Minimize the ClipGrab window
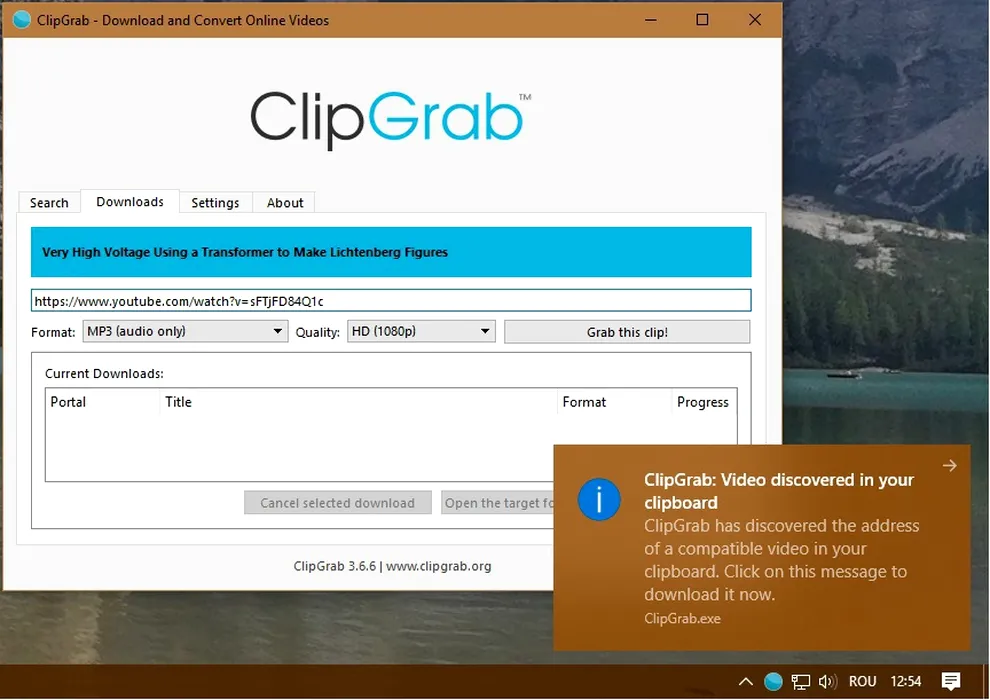990x700 pixels. click(x=651, y=20)
